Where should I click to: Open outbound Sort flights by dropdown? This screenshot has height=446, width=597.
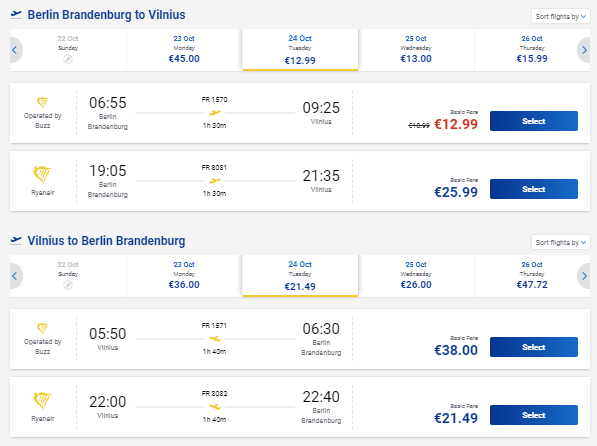click(x=560, y=16)
